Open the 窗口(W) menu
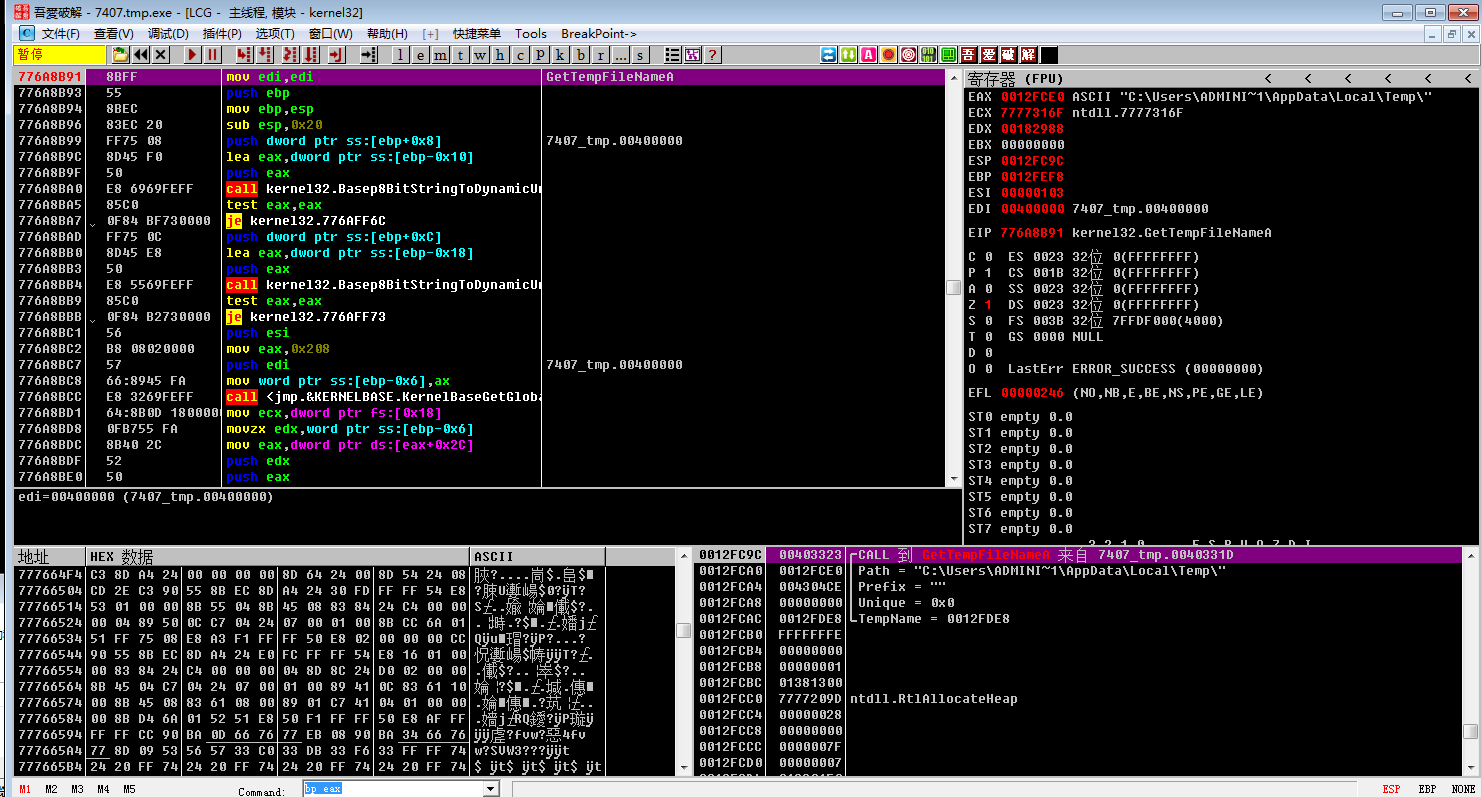Screen dimensions: 1482x797 tap(330, 34)
